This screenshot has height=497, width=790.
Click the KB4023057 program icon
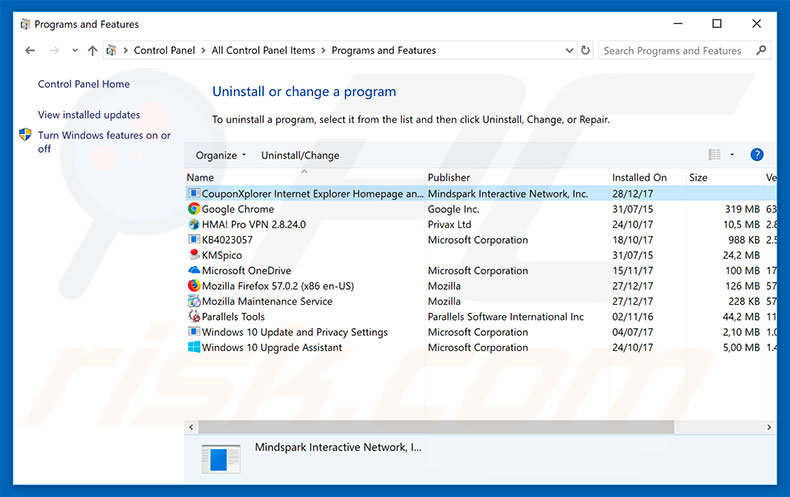(x=193, y=239)
